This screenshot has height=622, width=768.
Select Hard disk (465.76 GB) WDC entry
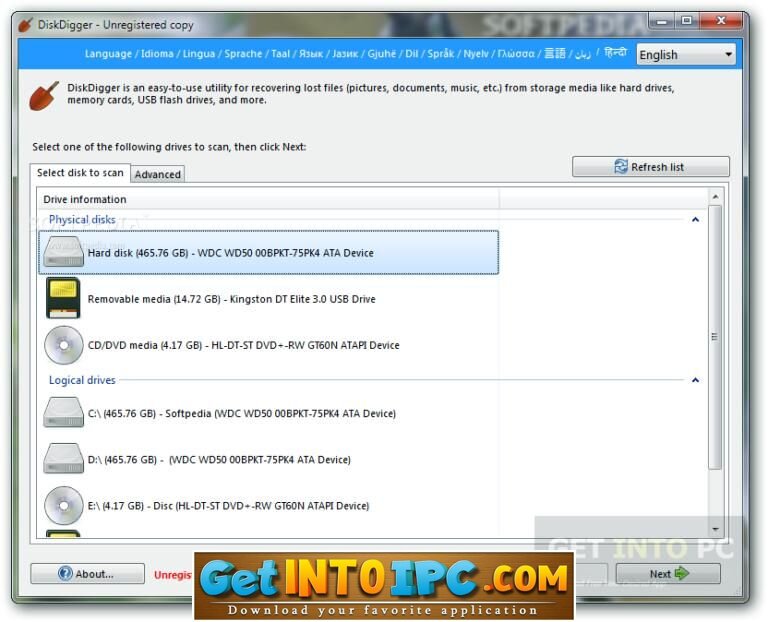click(x=268, y=252)
